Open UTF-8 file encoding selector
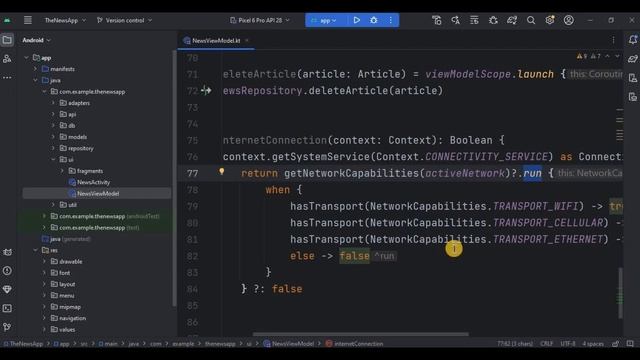 tap(568, 344)
